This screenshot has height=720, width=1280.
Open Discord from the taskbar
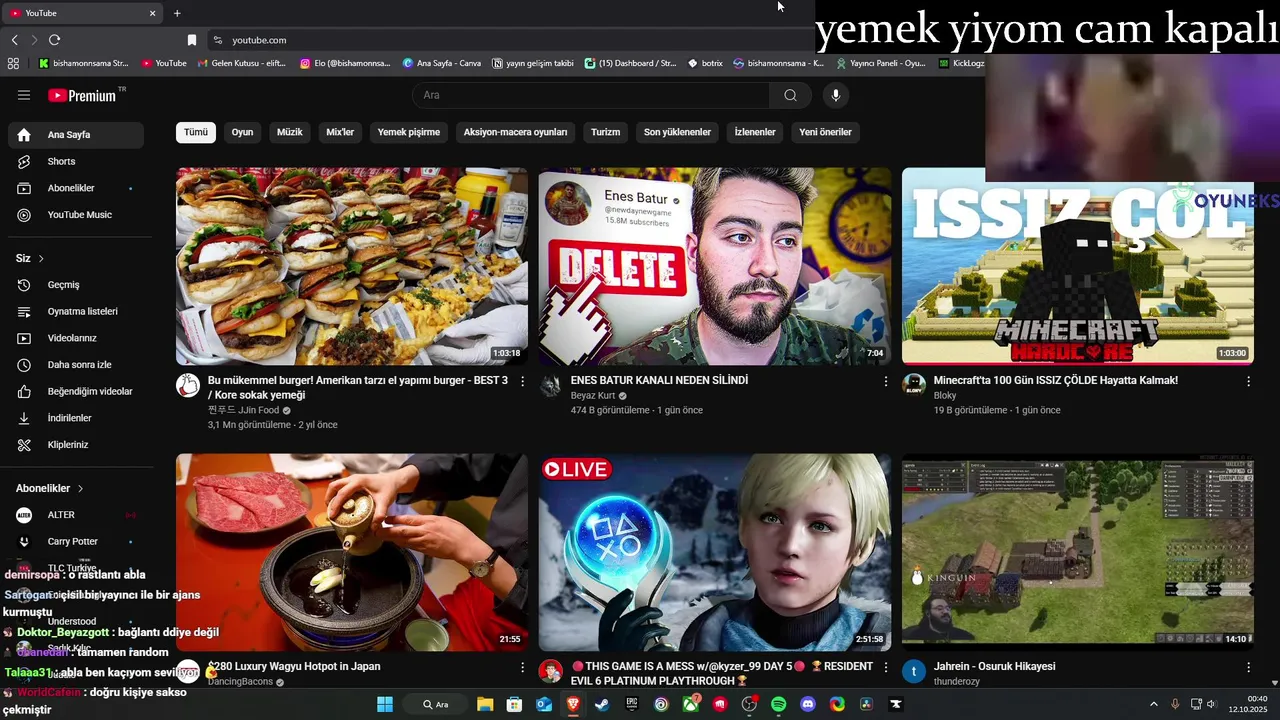click(x=808, y=704)
